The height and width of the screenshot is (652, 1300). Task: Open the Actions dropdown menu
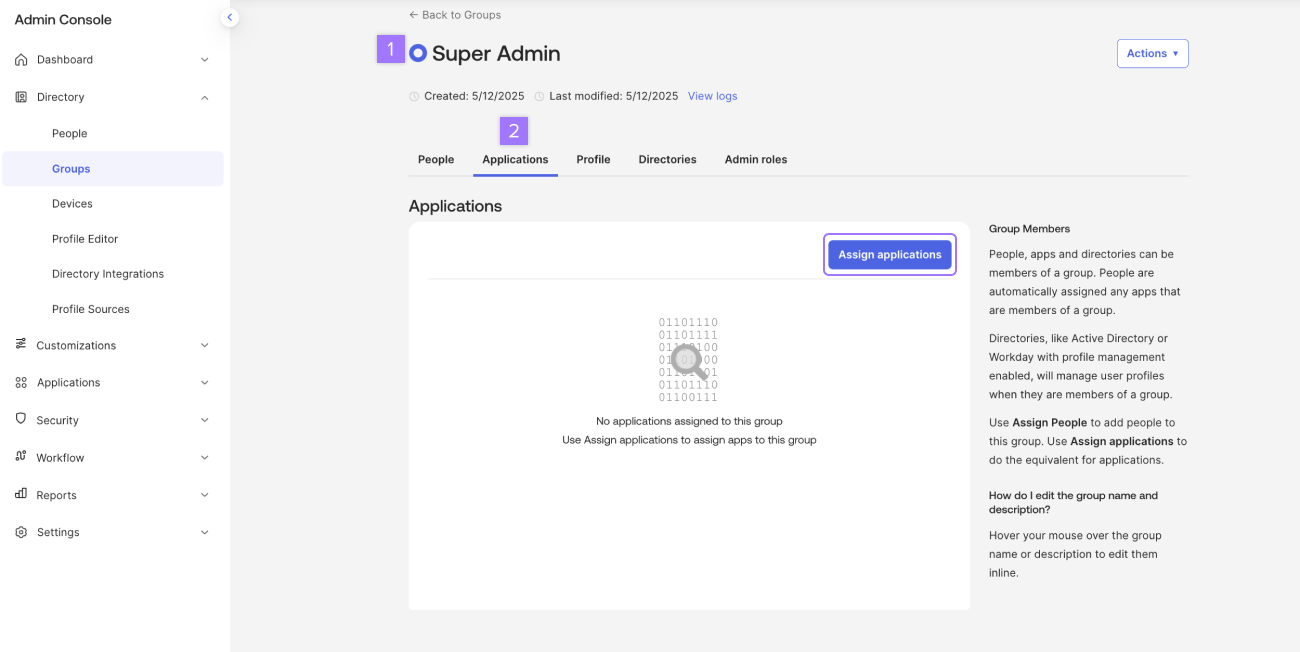tap(1152, 54)
